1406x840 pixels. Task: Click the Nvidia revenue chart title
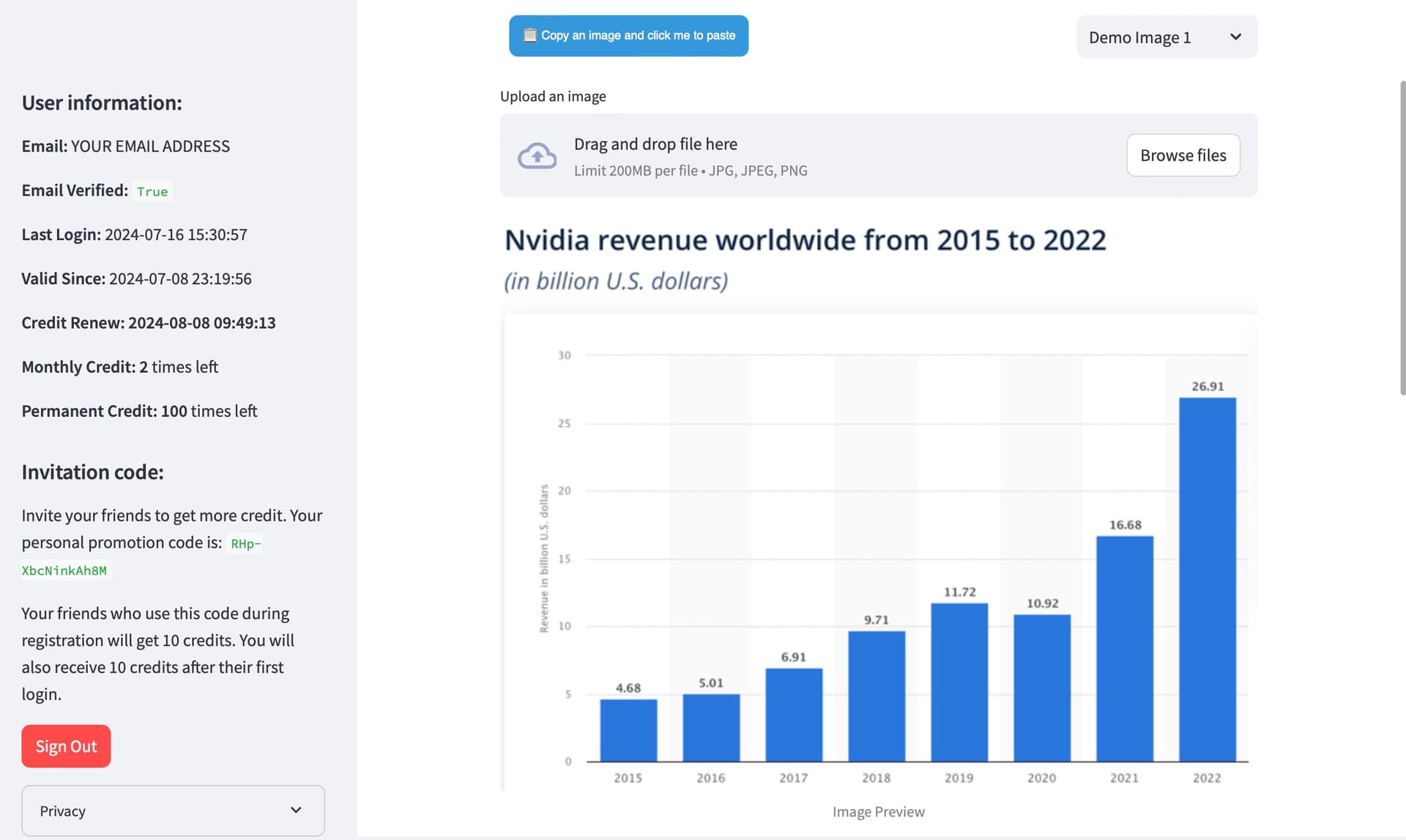(x=805, y=240)
